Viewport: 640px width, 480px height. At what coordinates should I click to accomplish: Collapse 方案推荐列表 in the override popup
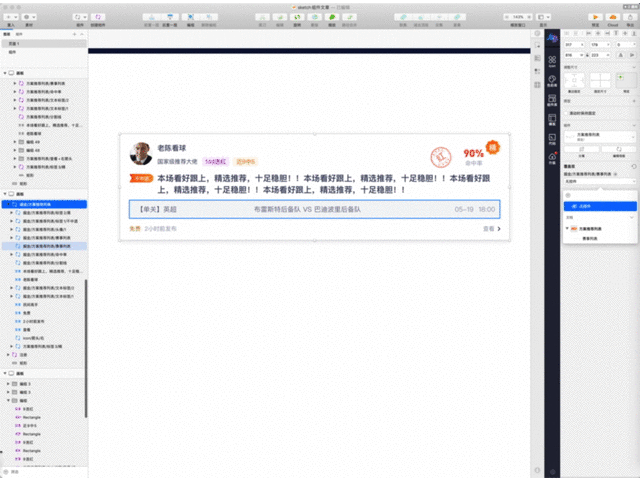tap(567, 229)
